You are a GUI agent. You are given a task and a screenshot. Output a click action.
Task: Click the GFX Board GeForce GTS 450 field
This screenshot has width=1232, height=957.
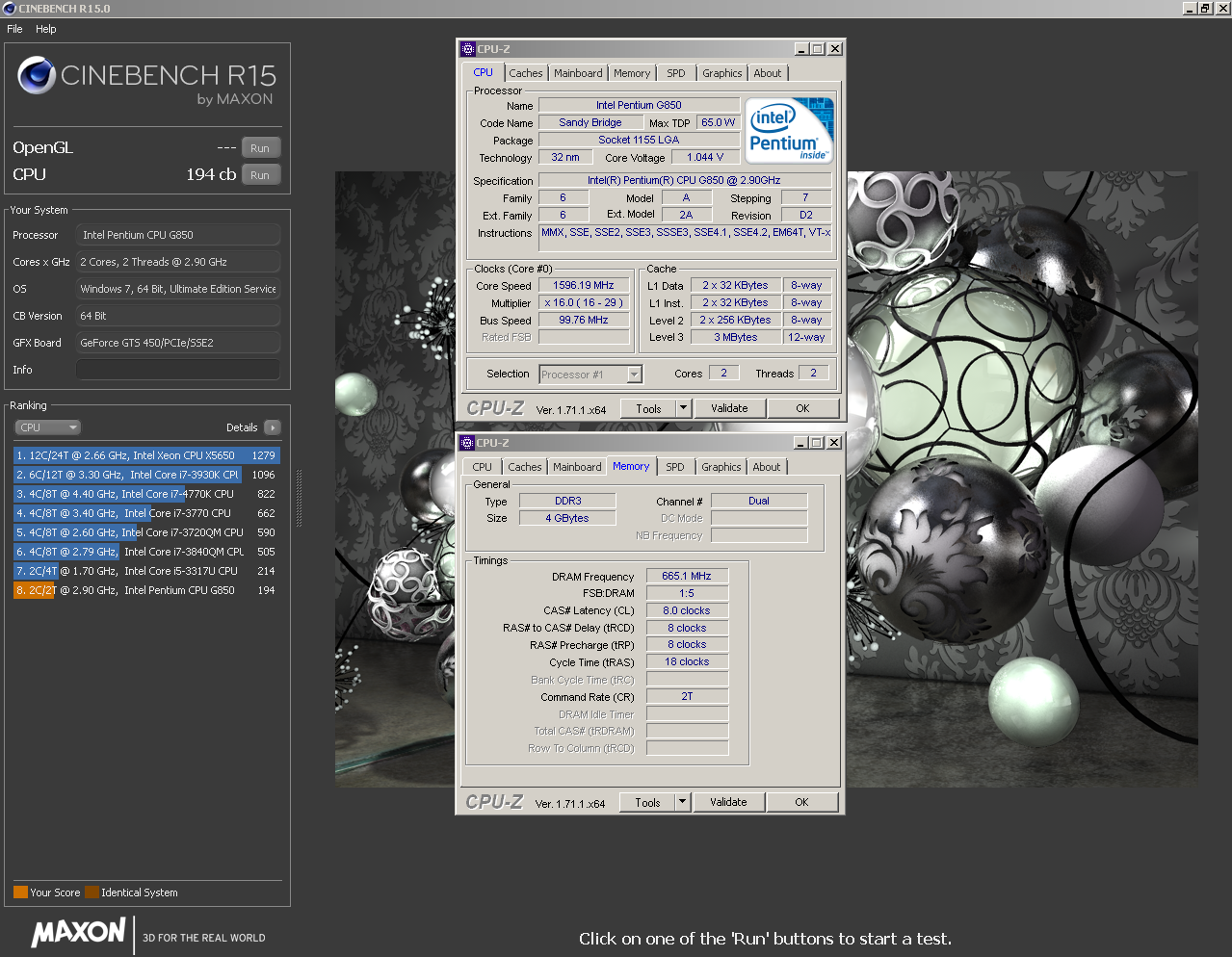click(178, 343)
